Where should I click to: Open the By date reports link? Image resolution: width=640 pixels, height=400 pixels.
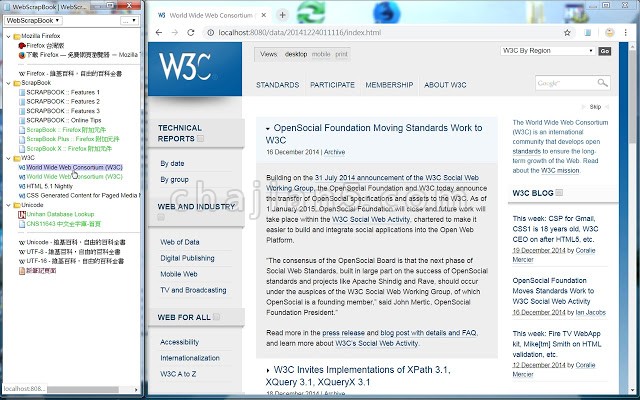[172, 164]
